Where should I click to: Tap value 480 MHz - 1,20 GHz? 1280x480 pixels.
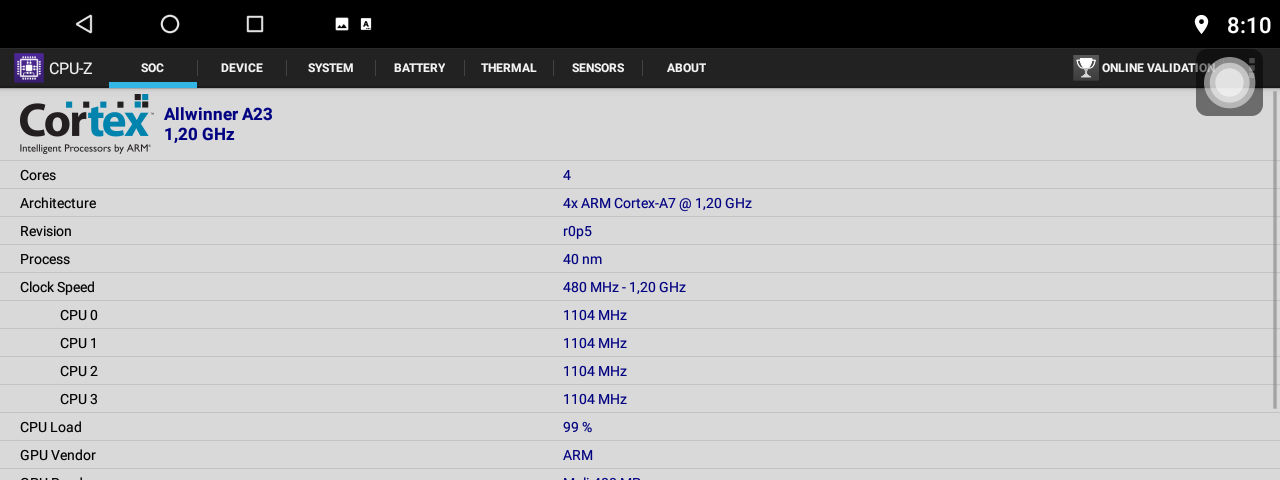coord(624,287)
